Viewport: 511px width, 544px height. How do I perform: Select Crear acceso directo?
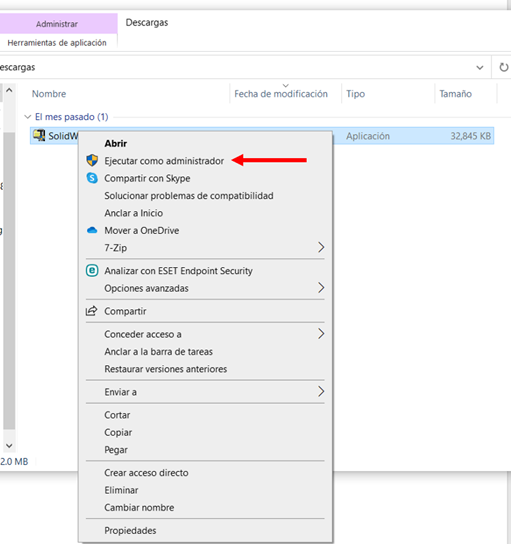(146, 473)
